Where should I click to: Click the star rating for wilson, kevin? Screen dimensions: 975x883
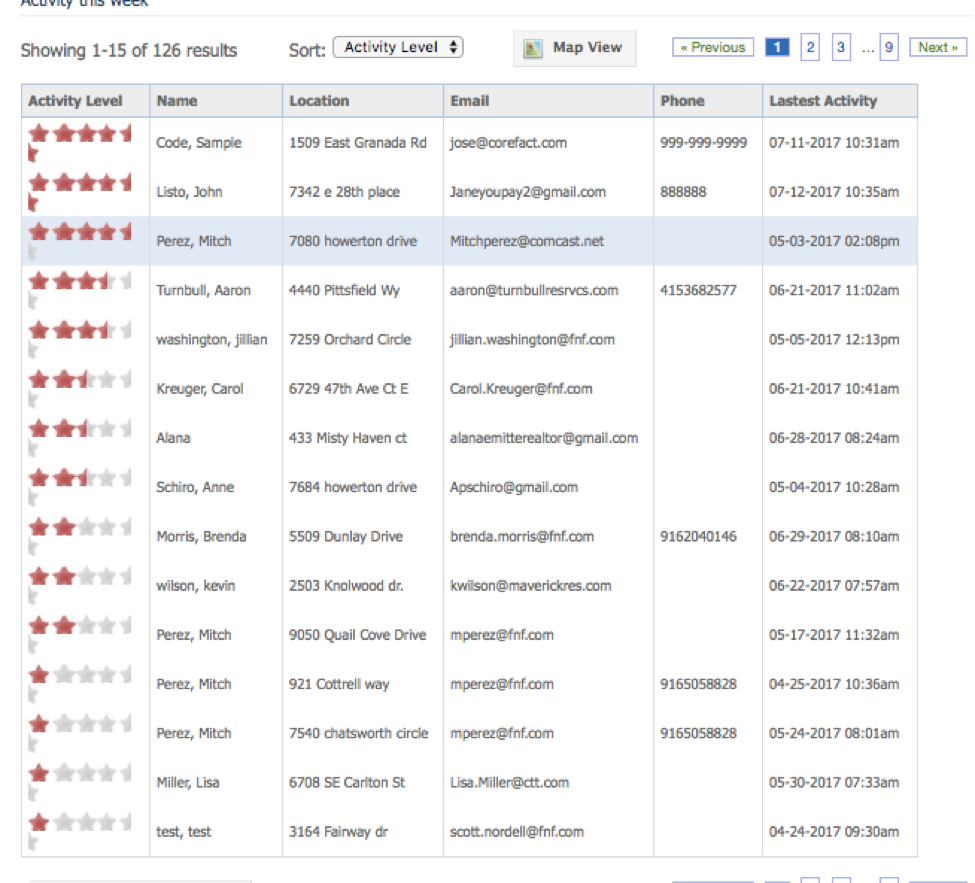point(80,585)
